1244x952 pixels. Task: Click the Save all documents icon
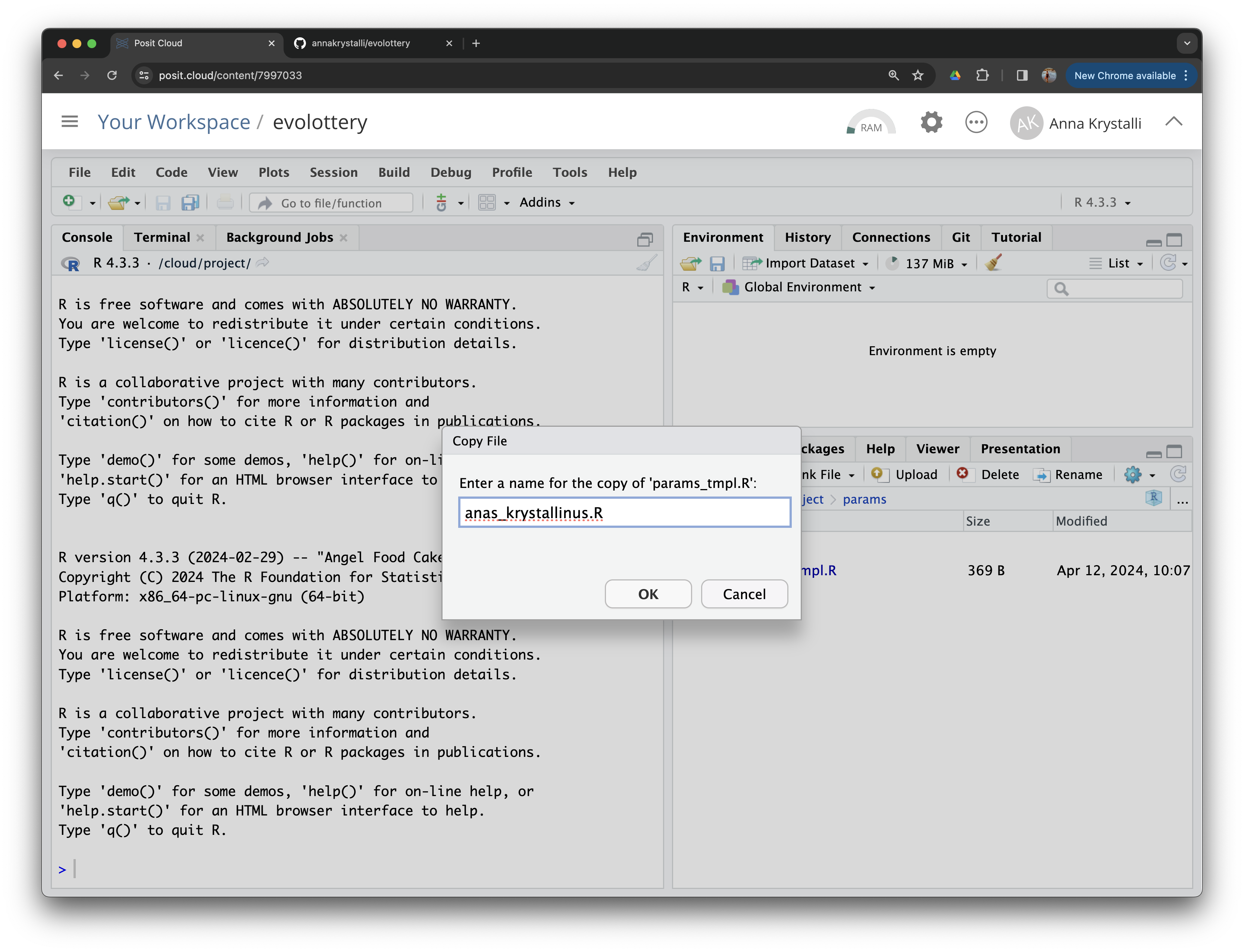pyautogui.click(x=190, y=202)
